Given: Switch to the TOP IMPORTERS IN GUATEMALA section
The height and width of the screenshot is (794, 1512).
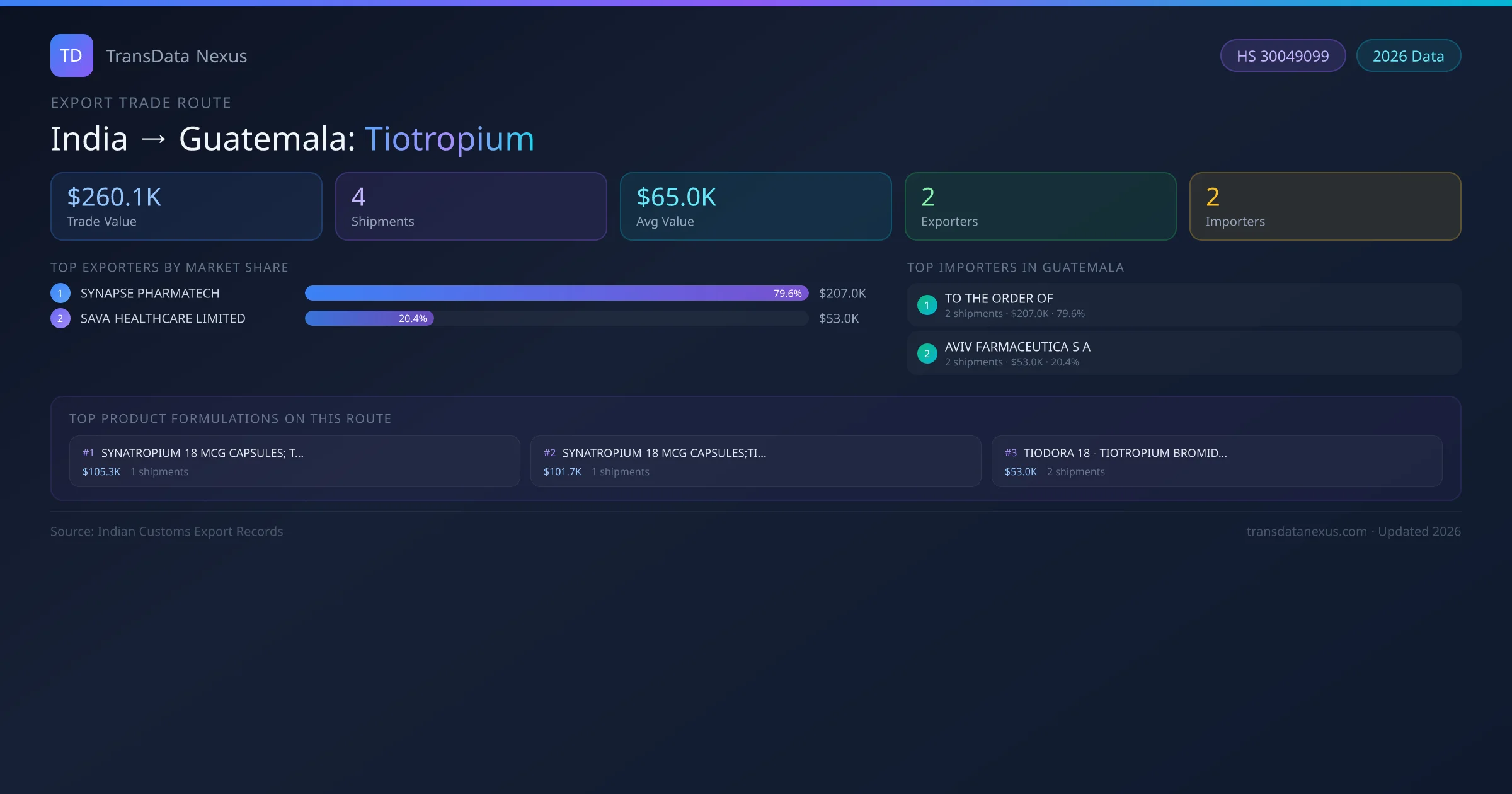Looking at the screenshot, I should pos(1016,267).
